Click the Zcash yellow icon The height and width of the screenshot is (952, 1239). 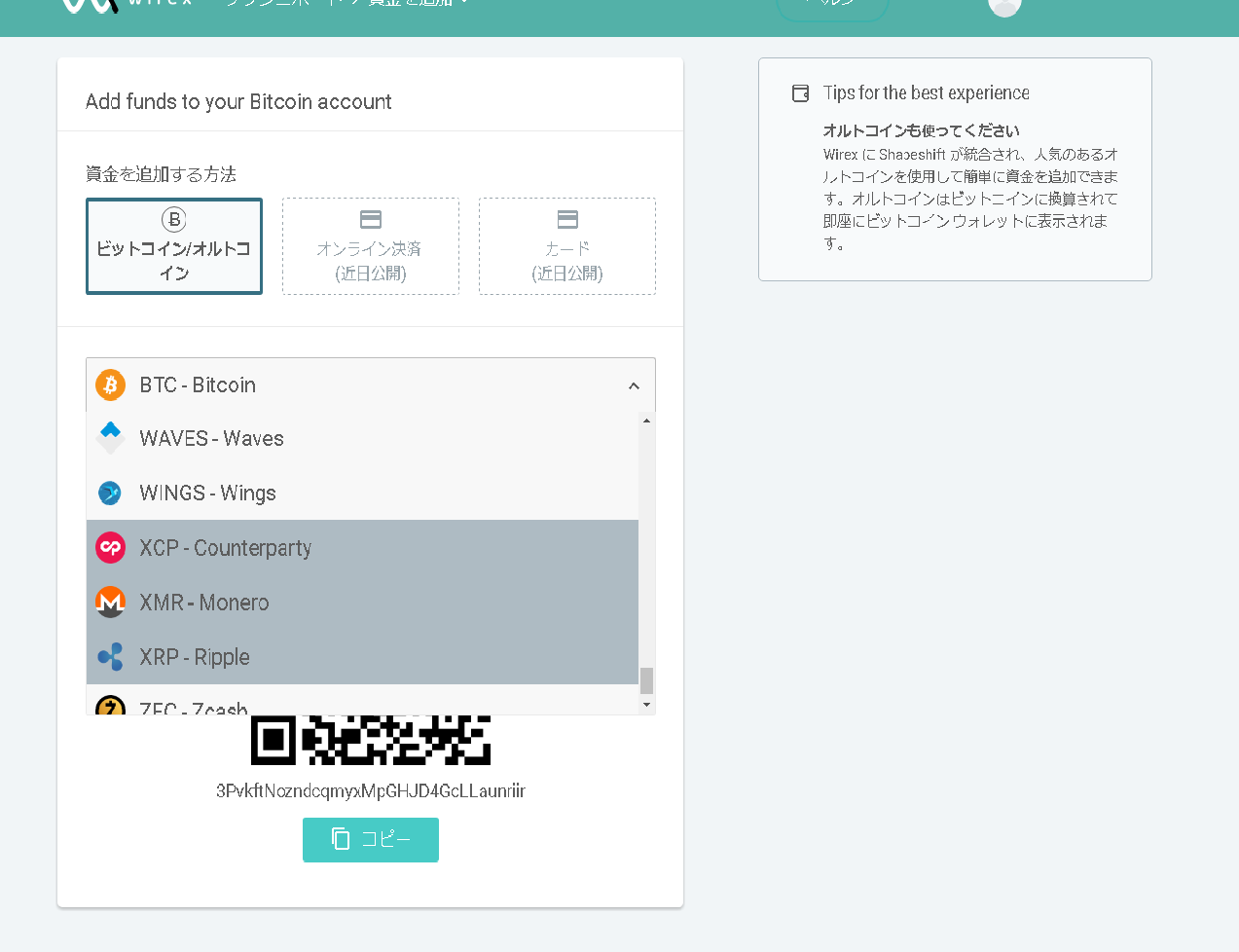click(111, 706)
